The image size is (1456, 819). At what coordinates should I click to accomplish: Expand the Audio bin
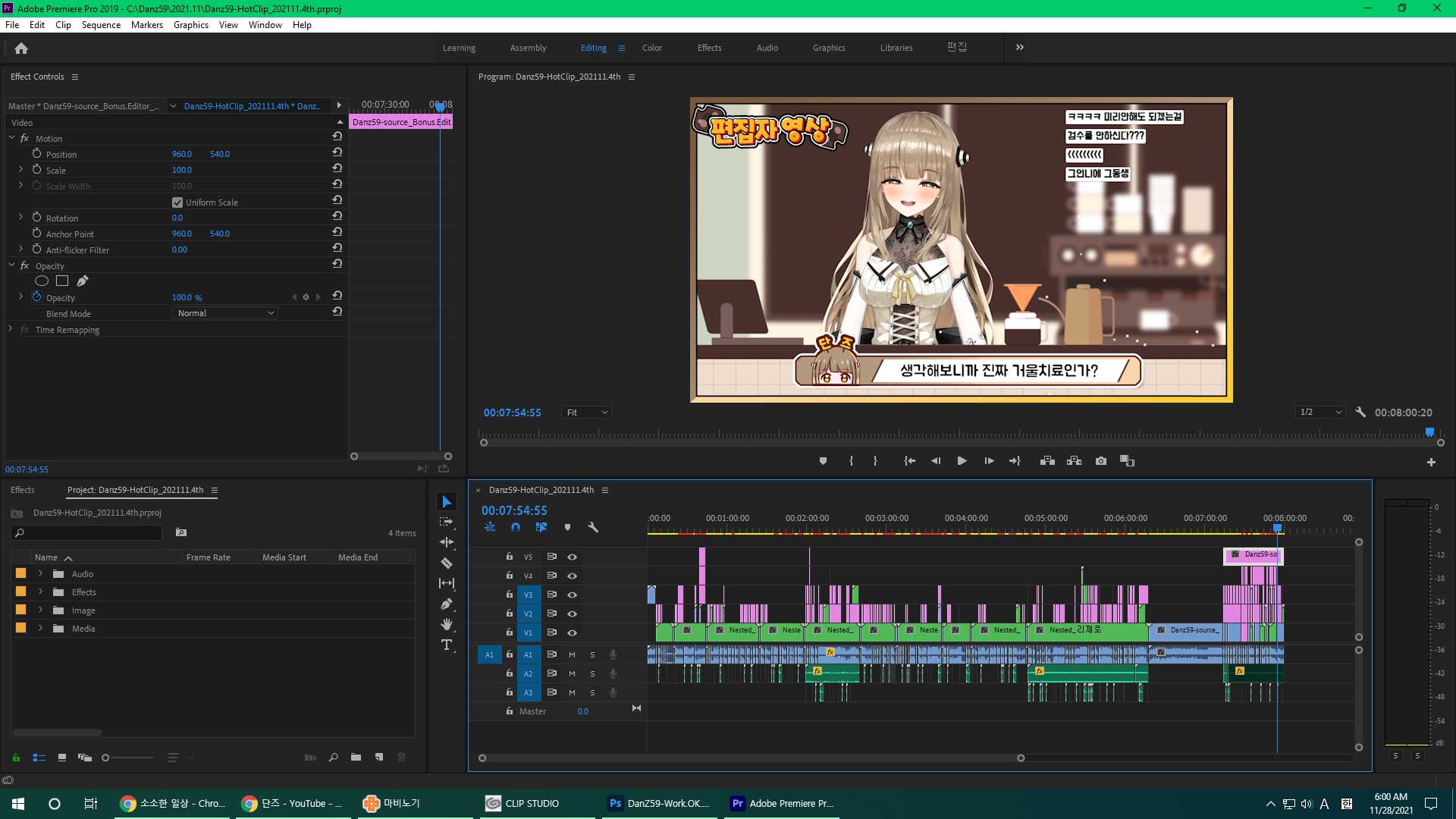(40, 574)
